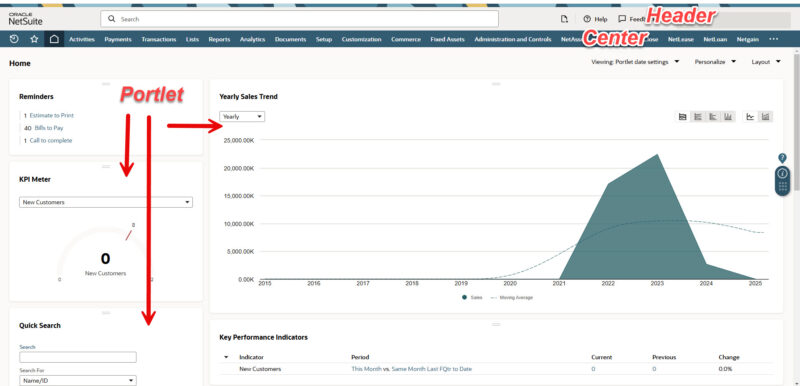The width and height of the screenshot is (800, 386).
Task: Click the Feedback speech bubble icon
Action: click(622, 19)
